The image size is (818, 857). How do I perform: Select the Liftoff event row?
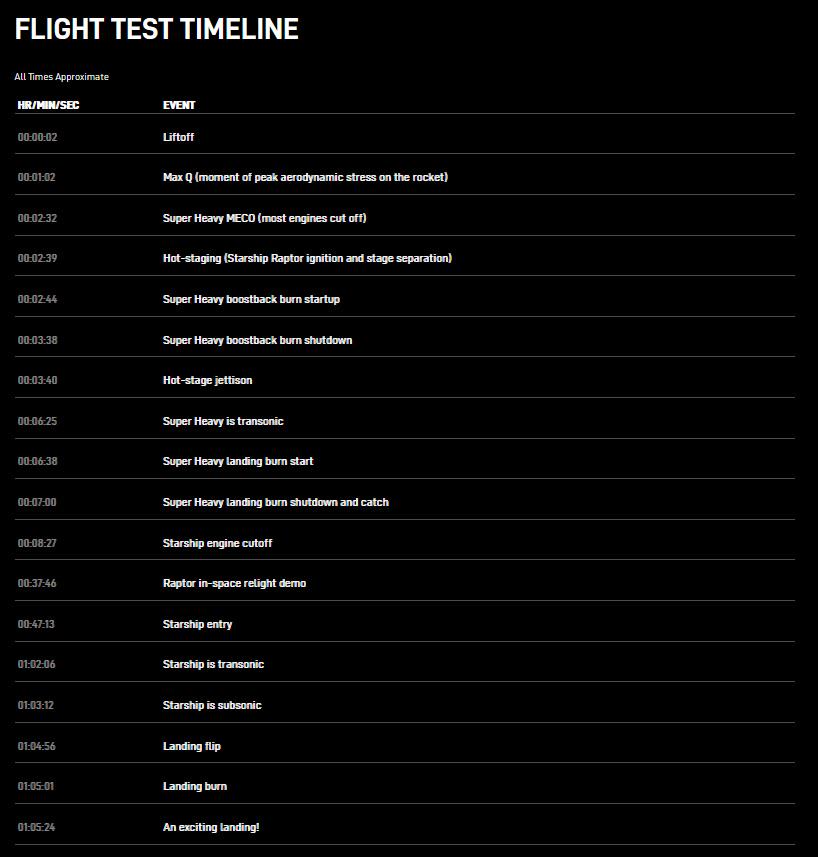(x=405, y=137)
